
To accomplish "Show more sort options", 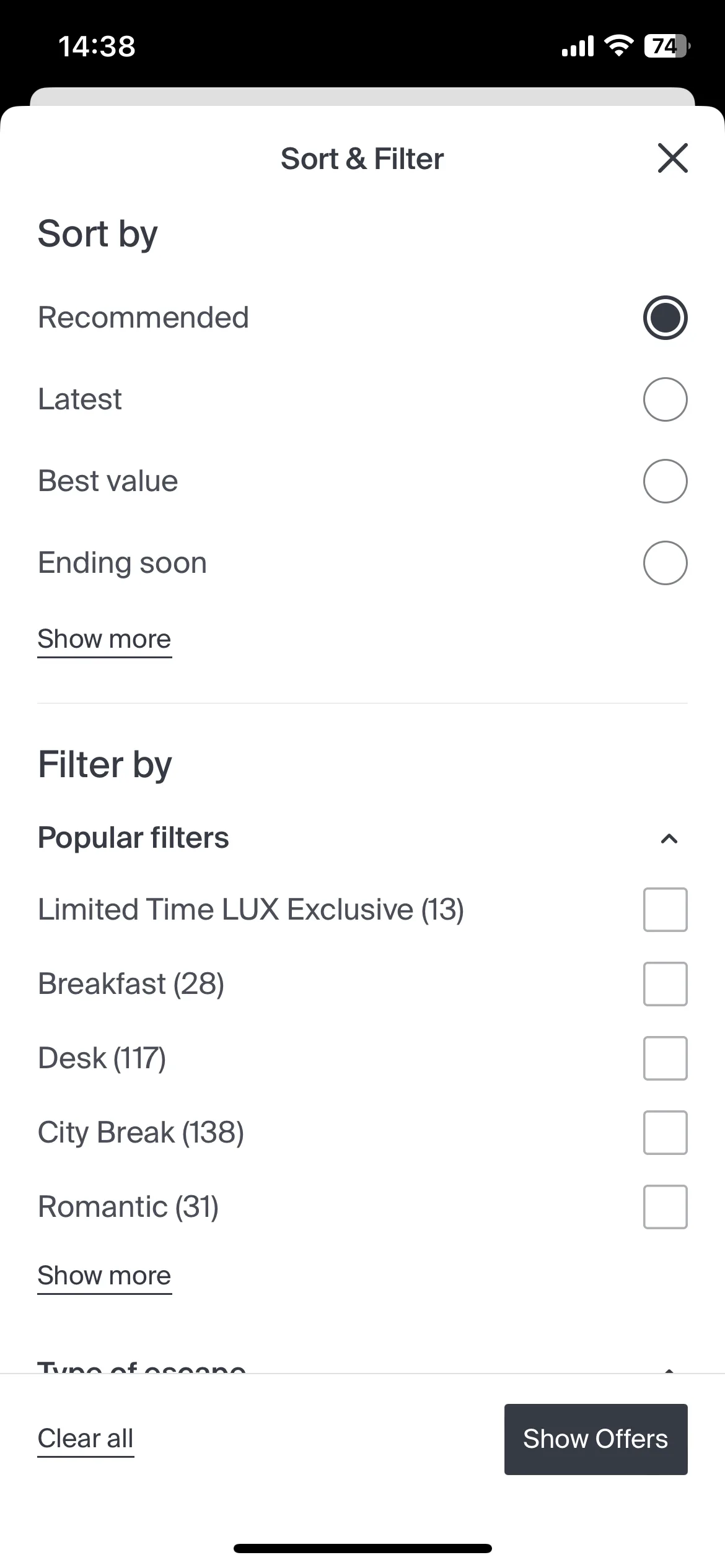I will 104,639.
